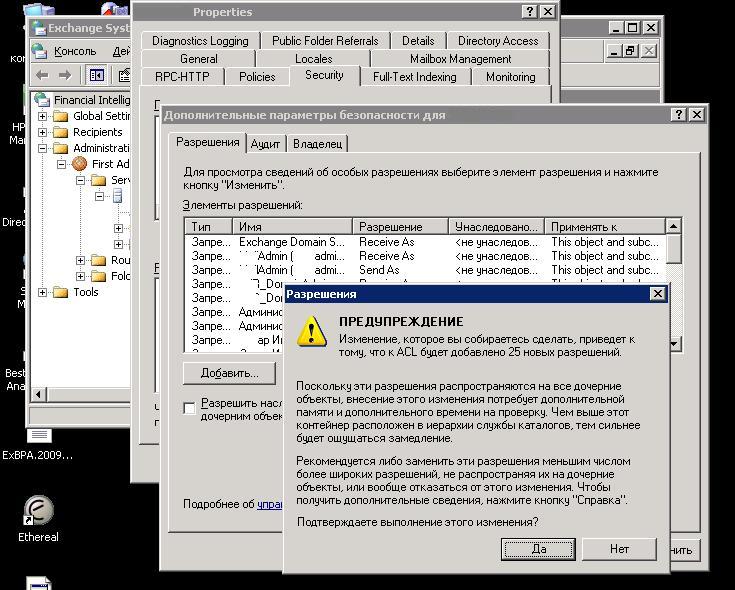Toggle the console tree pane toolbar icon
Screen dimensions: 735x590
[96, 75]
